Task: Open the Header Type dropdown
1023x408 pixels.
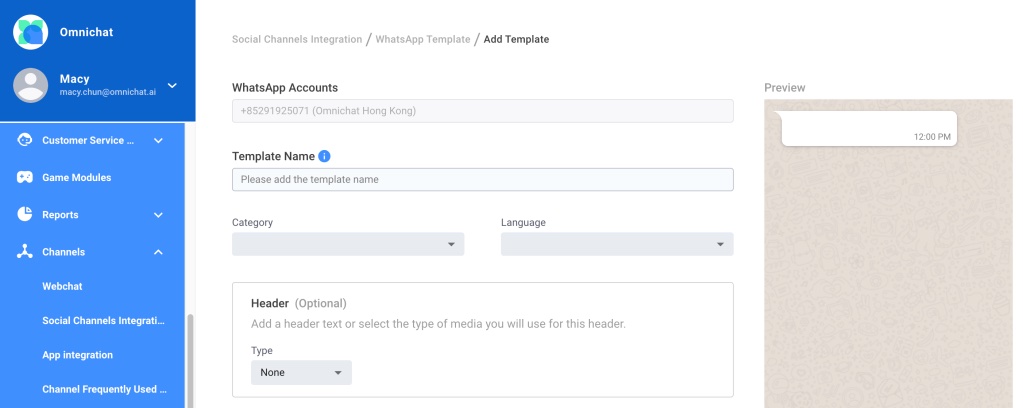Action: point(301,373)
